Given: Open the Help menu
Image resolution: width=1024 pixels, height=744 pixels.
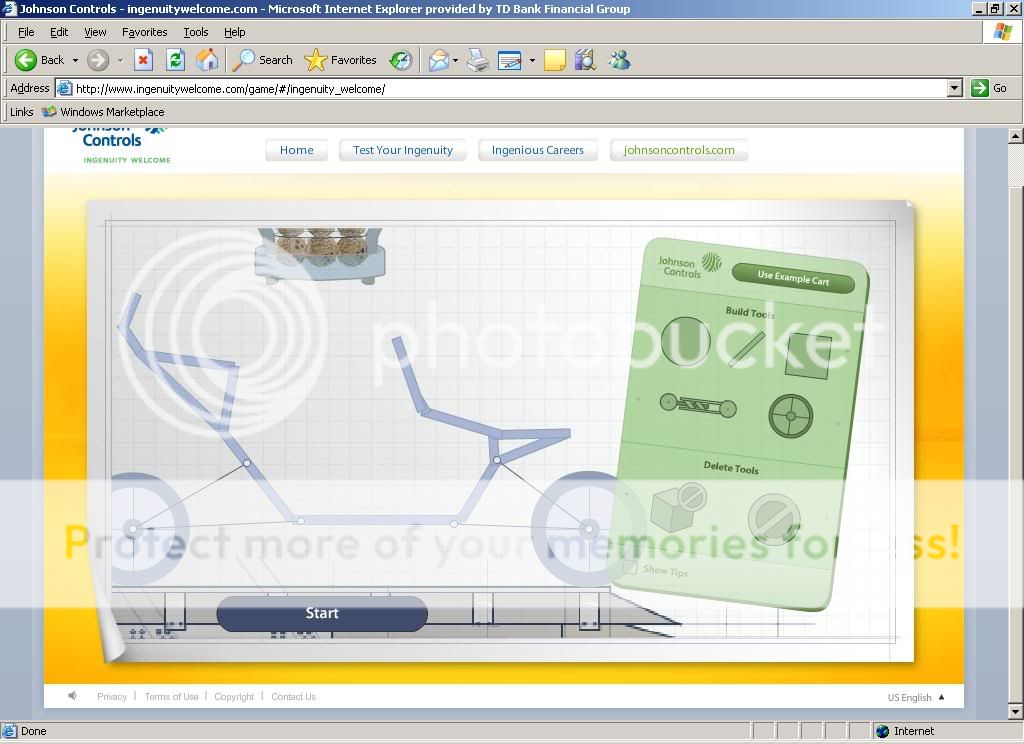Looking at the screenshot, I should click(x=234, y=32).
